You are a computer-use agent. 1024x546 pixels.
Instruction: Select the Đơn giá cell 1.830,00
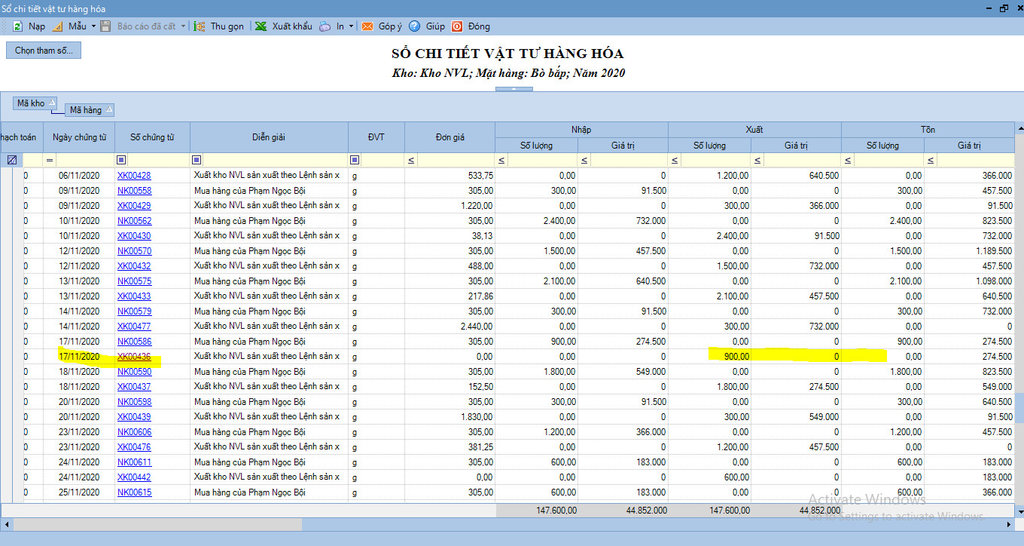[450, 417]
